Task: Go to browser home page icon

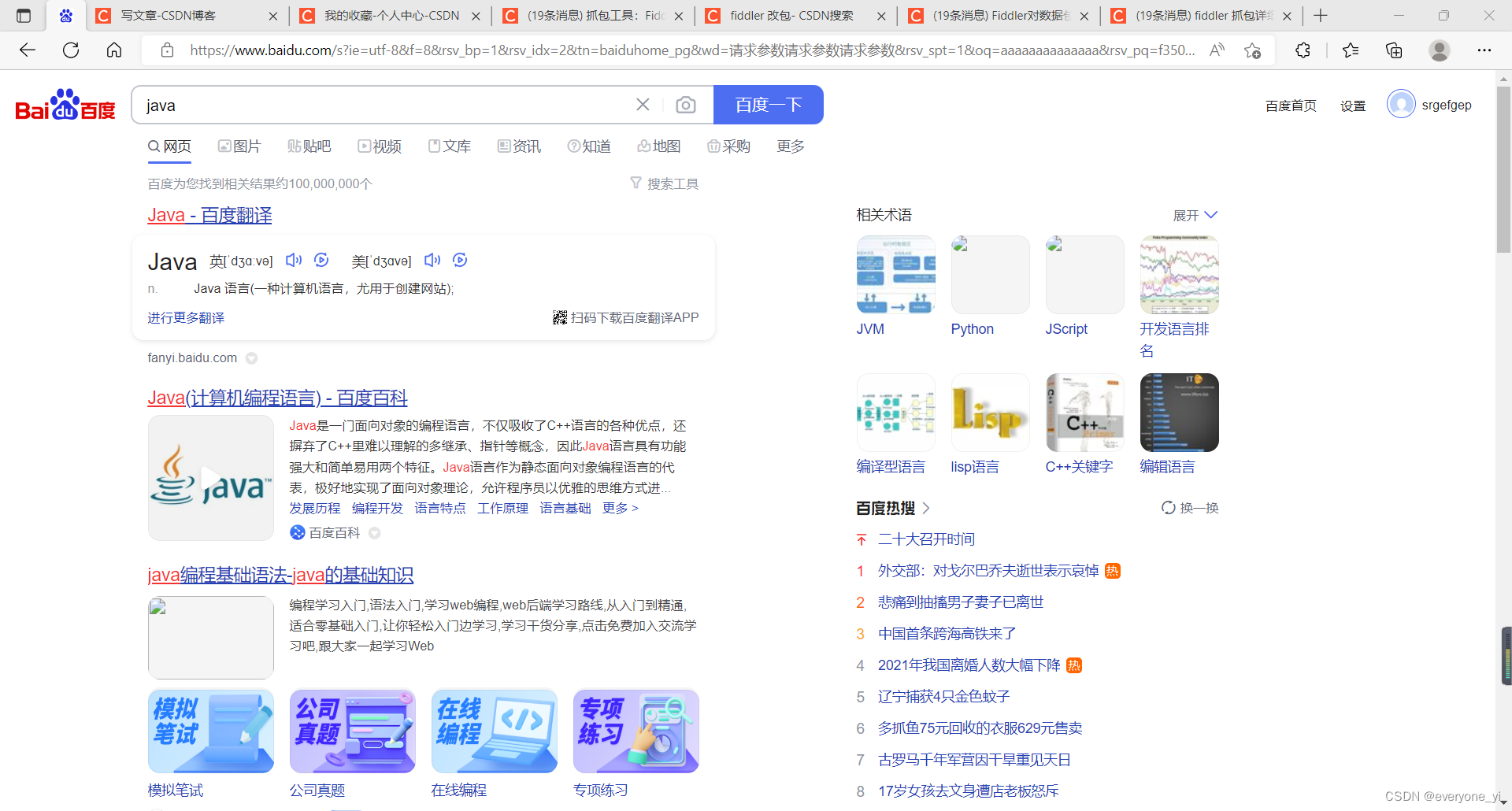Action: pyautogui.click(x=114, y=50)
